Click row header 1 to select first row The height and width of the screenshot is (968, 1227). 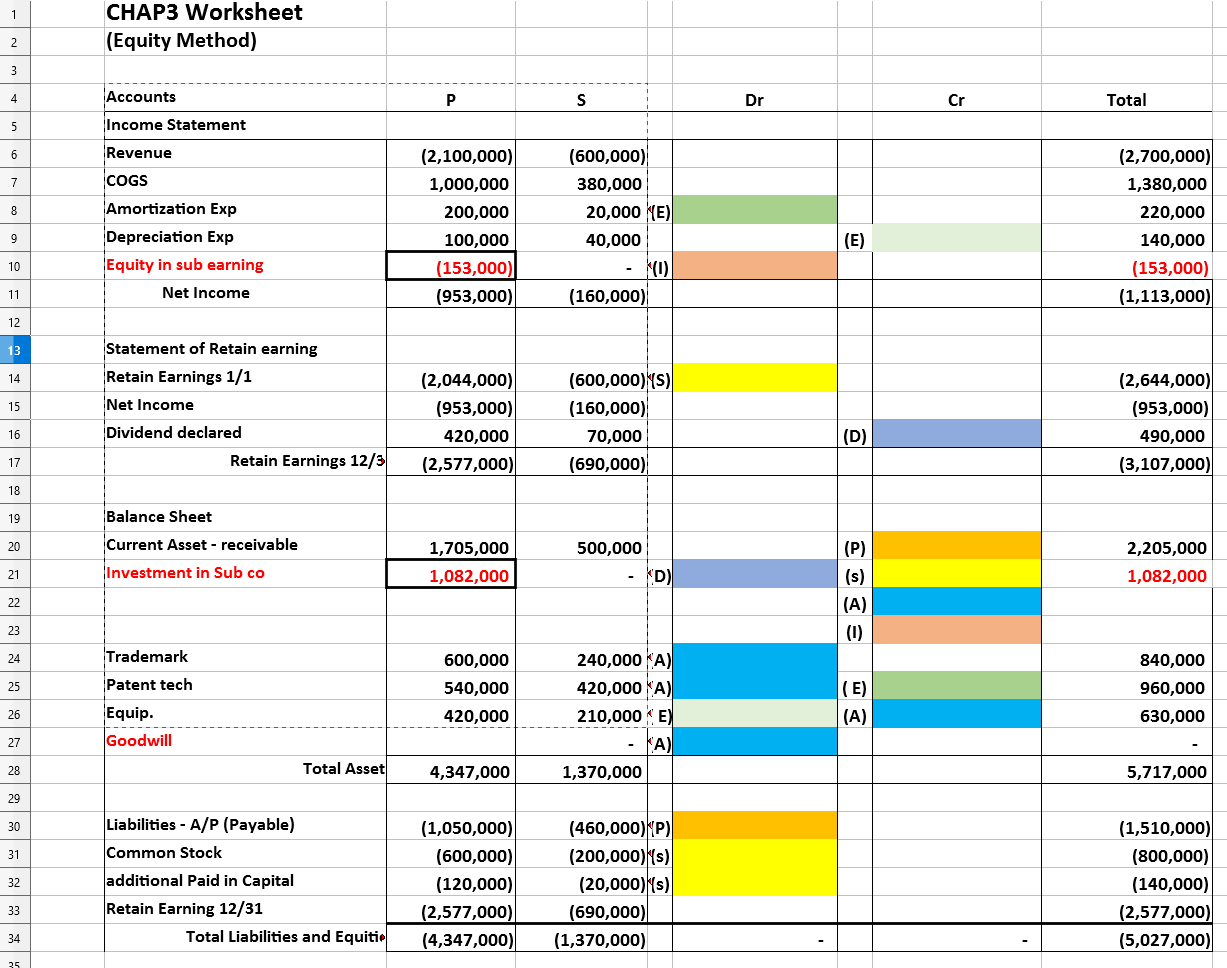point(14,13)
